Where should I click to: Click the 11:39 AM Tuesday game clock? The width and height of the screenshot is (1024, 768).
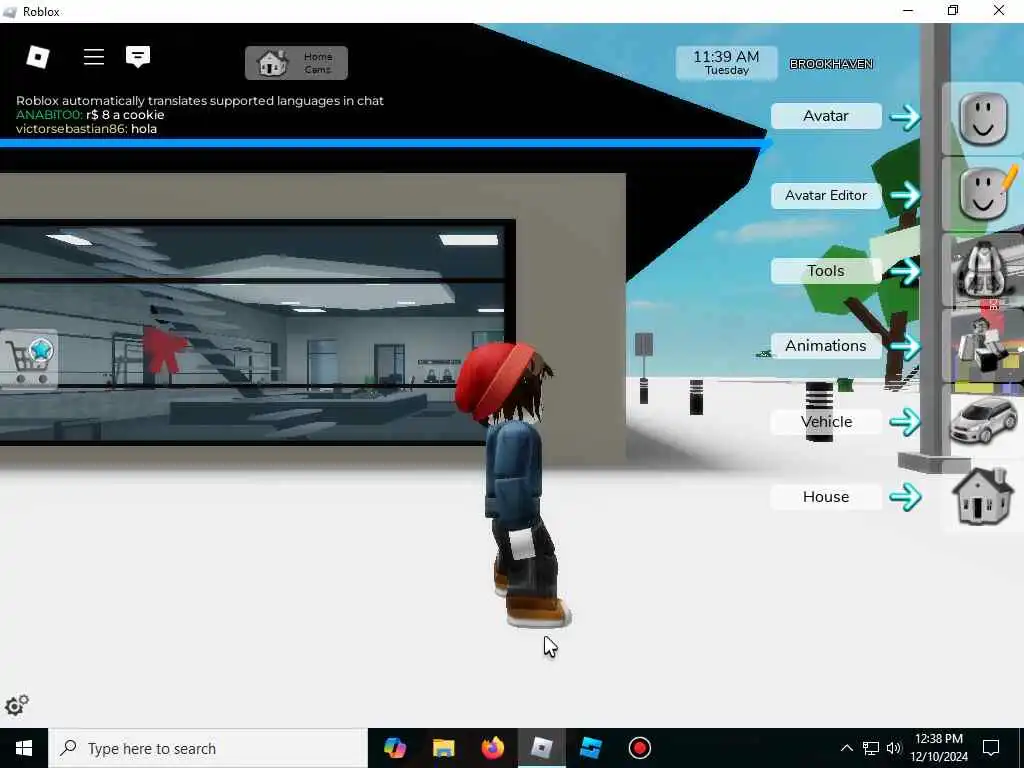[726, 63]
